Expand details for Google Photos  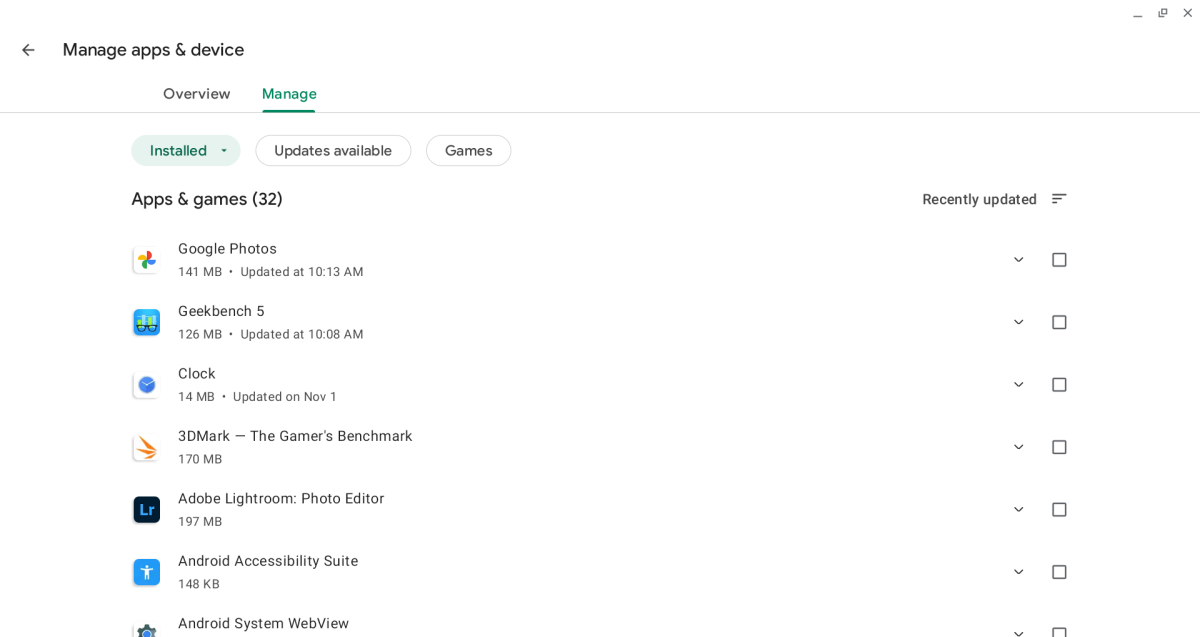click(x=1019, y=260)
